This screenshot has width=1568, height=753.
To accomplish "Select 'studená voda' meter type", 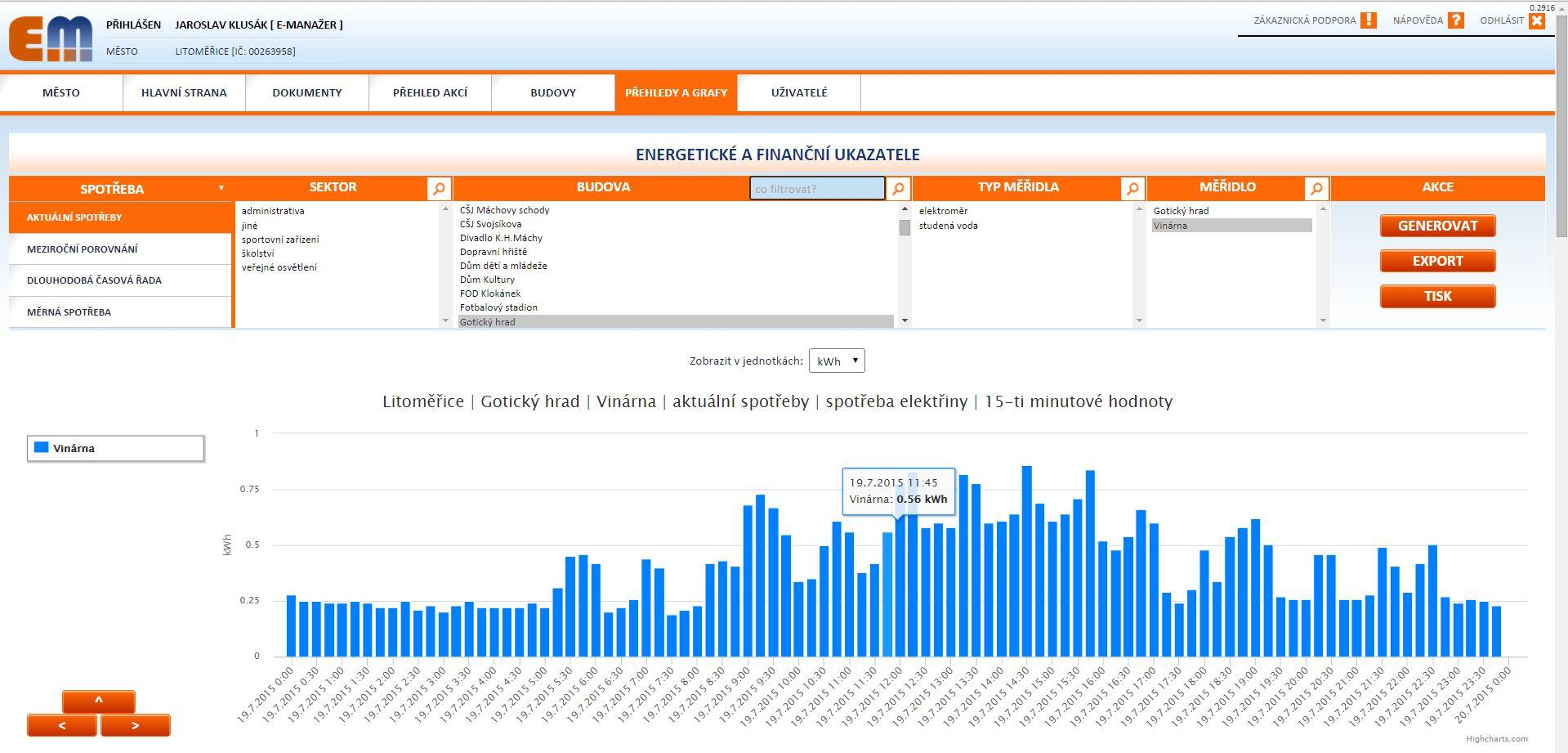I will [948, 226].
